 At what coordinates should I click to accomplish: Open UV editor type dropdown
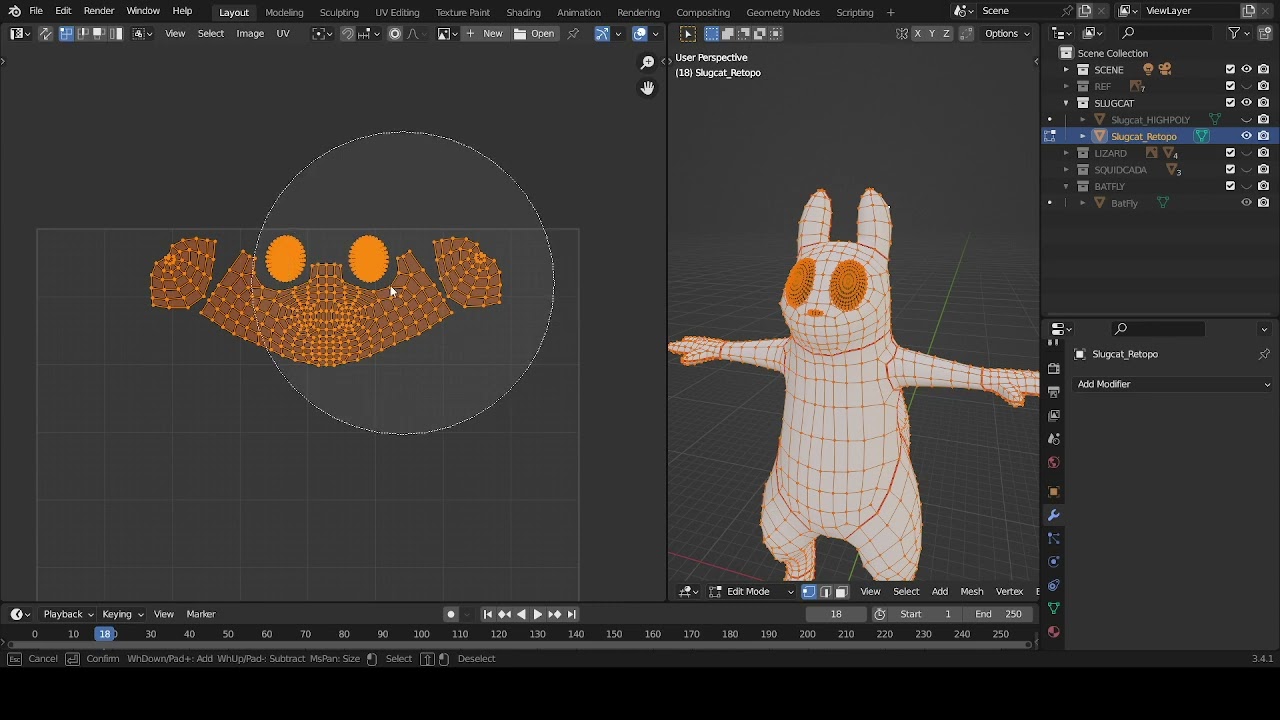point(19,33)
